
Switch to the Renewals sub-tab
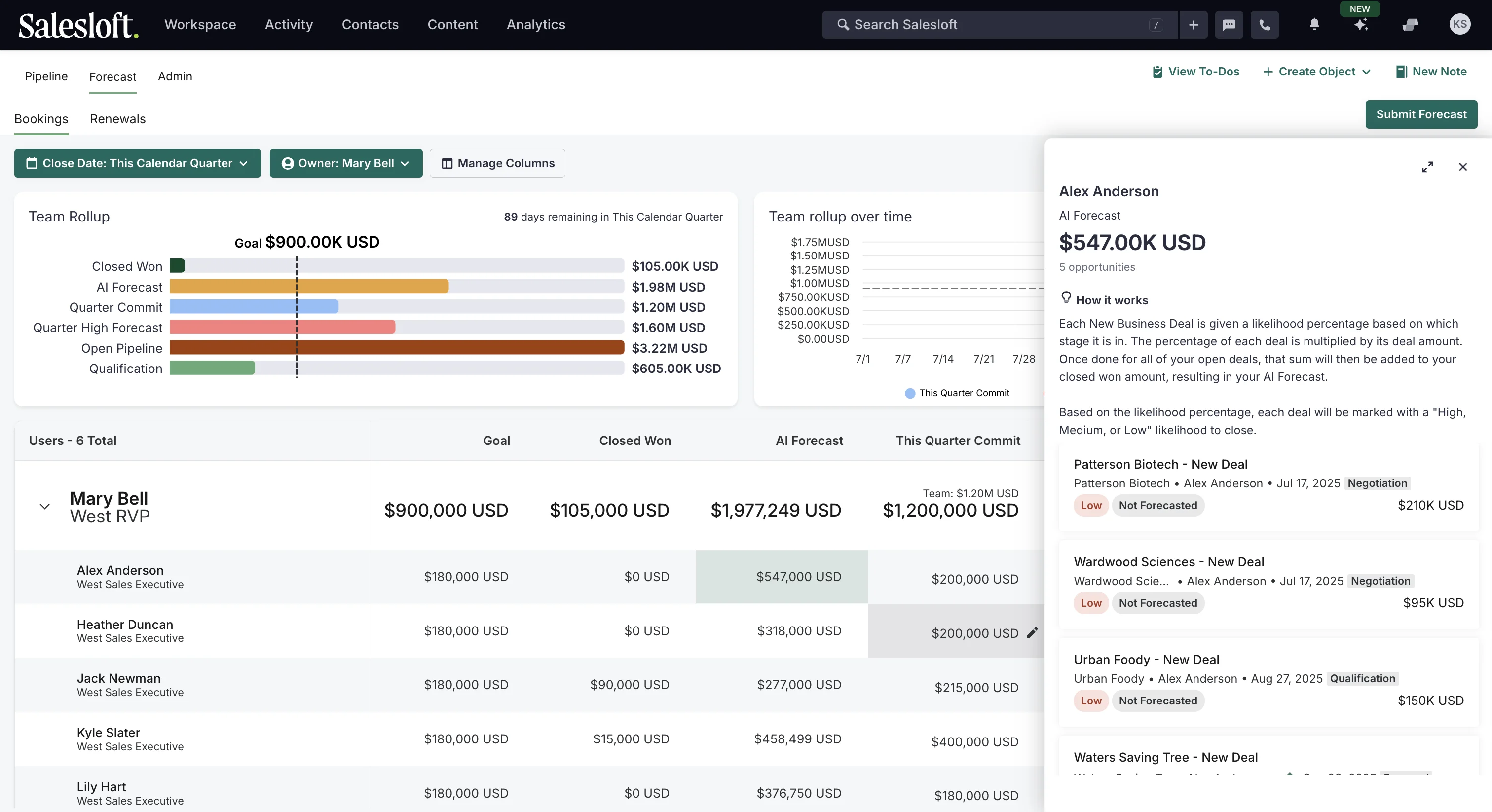pos(117,119)
